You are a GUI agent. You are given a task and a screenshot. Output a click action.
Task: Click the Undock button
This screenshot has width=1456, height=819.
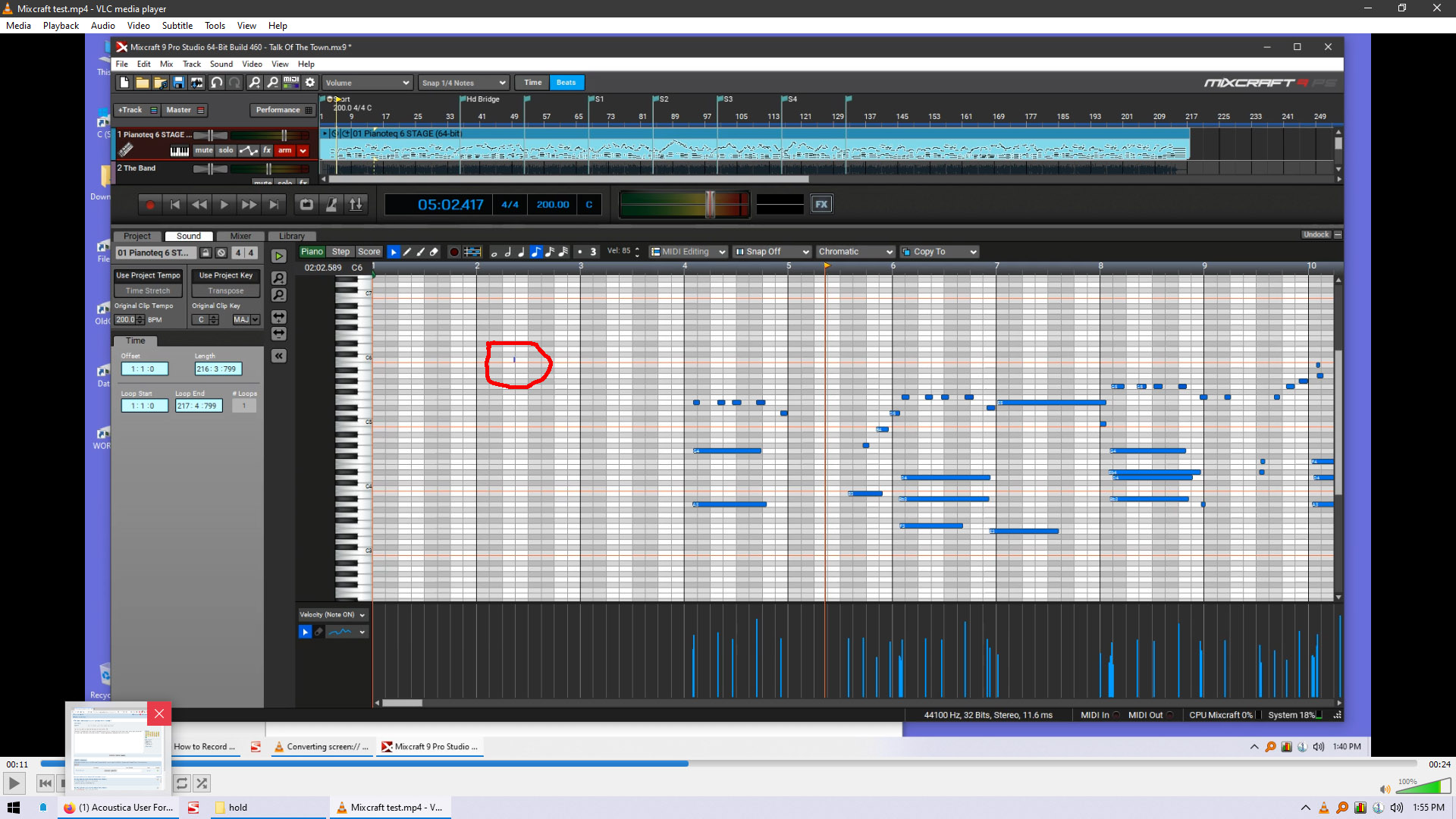1316,235
